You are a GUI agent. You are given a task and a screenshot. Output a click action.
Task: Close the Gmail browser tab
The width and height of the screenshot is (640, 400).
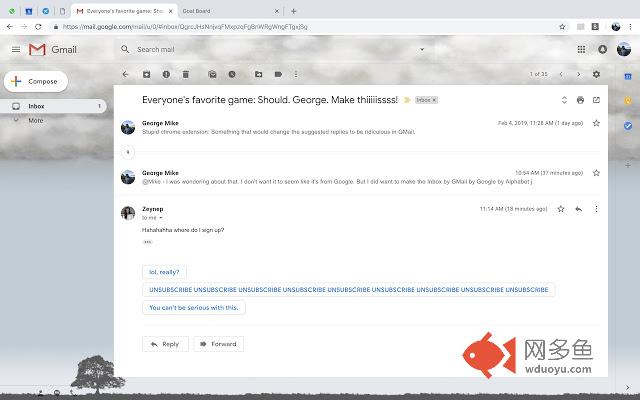click(171, 11)
